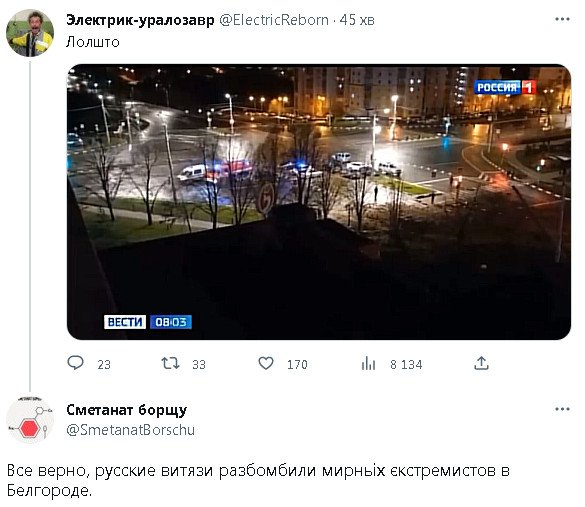Image resolution: width=585 pixels, height=507 pixels.
Task: Open the 45 хв timestamp link
Action: coord(357,20)
